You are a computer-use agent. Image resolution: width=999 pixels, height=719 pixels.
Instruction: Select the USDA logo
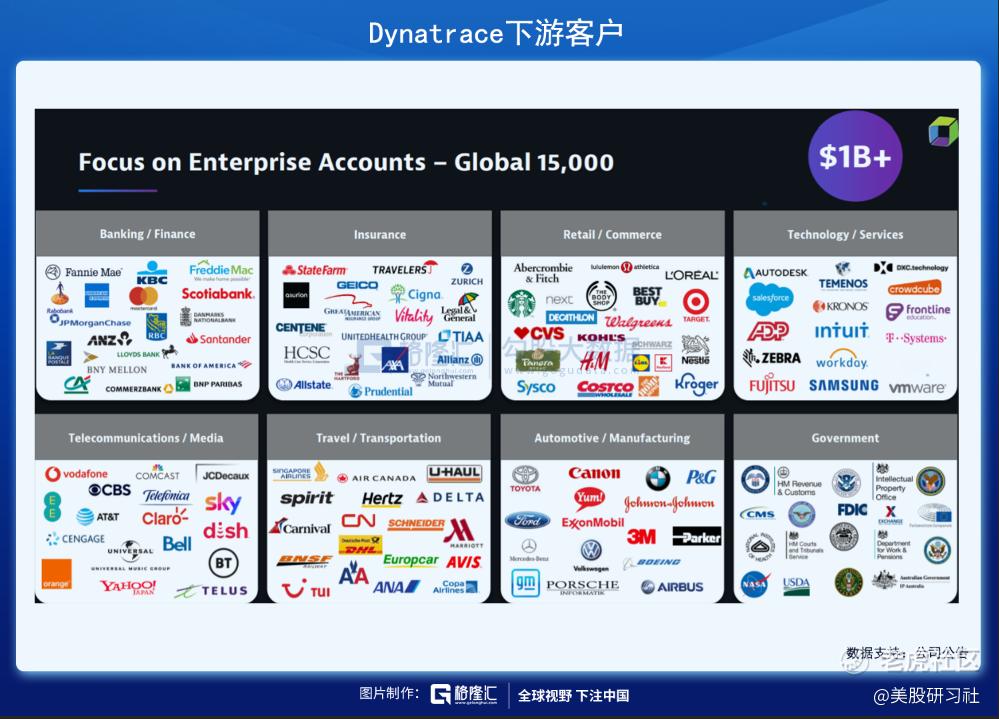click(x=796, y=585)
